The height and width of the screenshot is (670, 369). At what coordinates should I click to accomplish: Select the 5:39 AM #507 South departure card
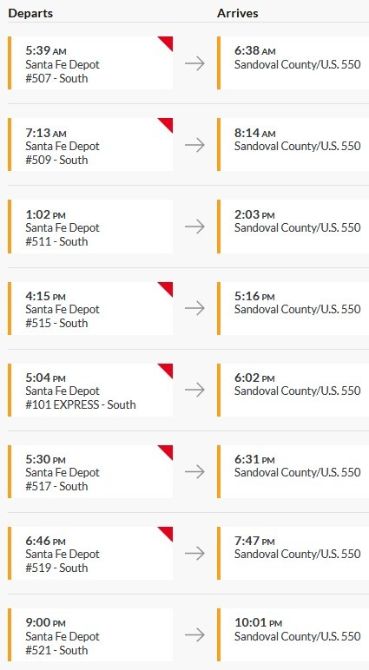pos(91,63)
